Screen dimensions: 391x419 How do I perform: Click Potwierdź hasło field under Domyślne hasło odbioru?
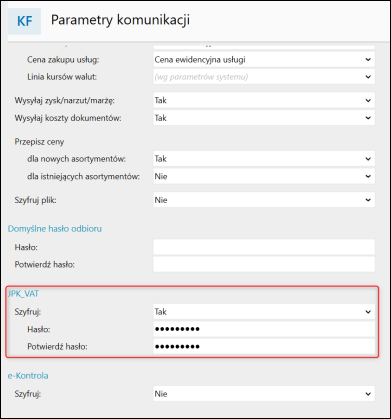click(x=264, y=264)
